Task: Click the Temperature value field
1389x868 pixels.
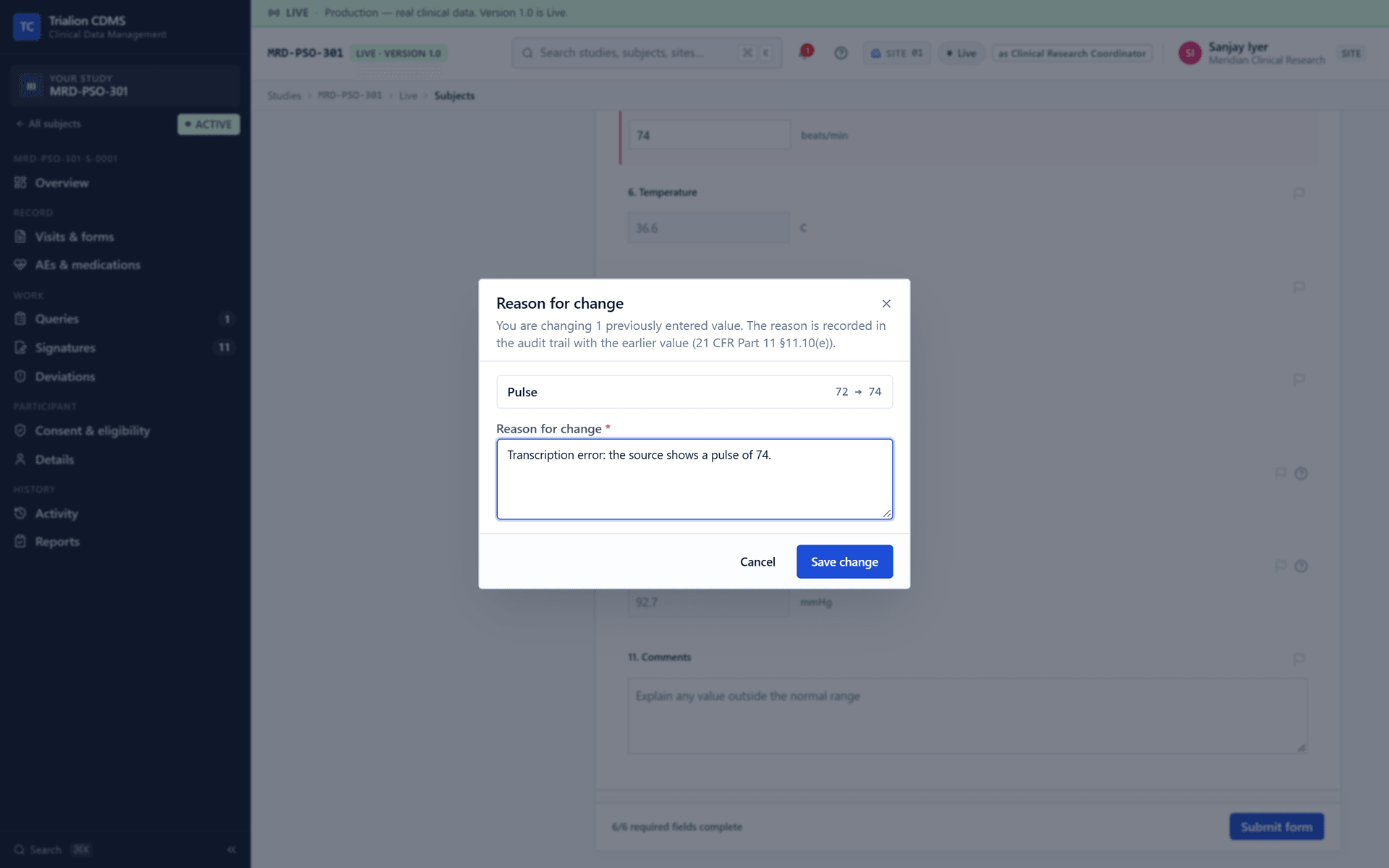Action: (708, 228)
